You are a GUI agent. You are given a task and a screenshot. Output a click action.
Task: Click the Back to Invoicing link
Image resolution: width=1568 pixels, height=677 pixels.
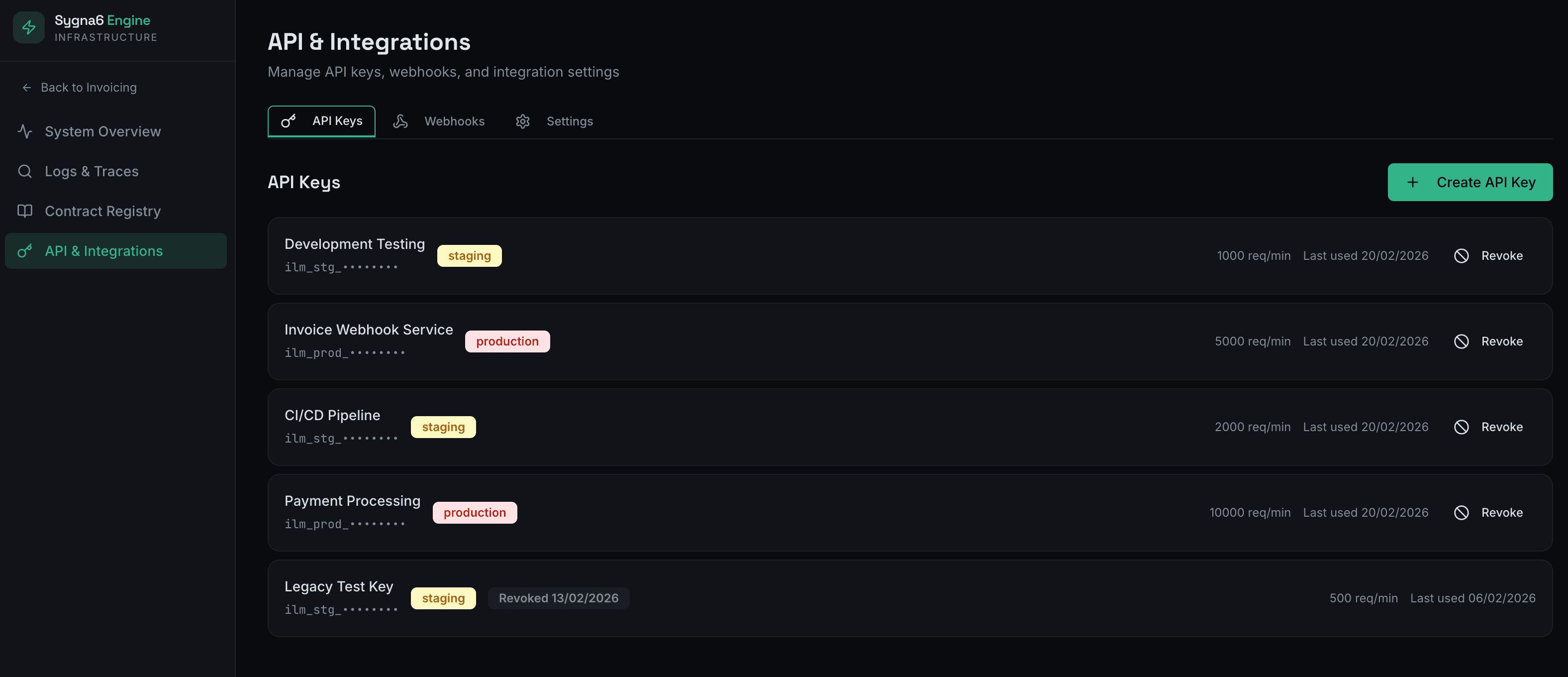[x=88, y=87]
